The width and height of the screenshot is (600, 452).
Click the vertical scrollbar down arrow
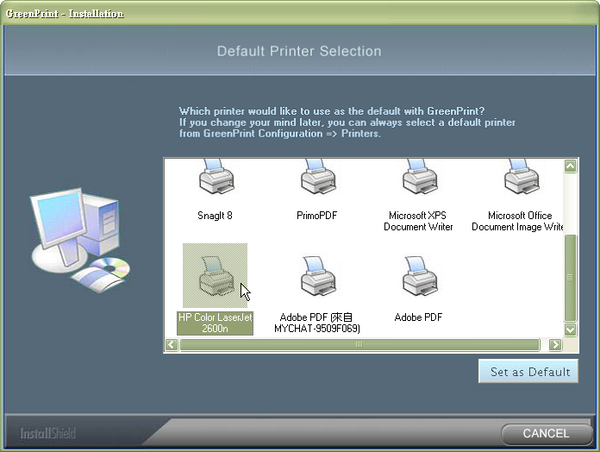point(570,330)
